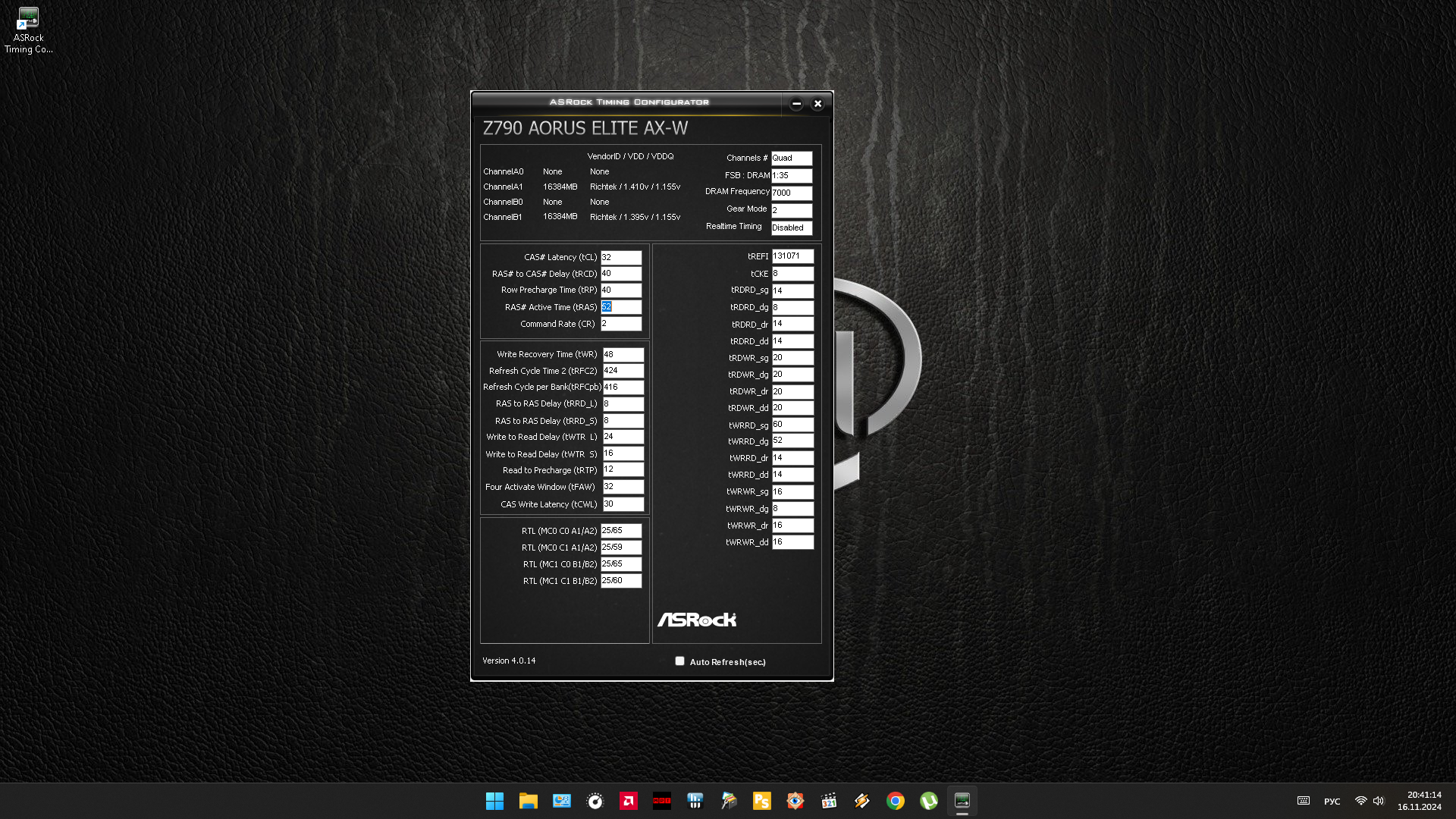
Task: Open File Explorer from the taskbar
Action: (528, 801)
